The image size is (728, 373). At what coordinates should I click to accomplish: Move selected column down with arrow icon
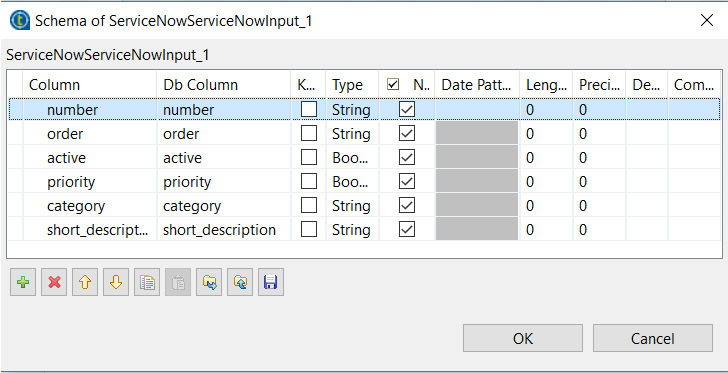[x=116, y=282]
